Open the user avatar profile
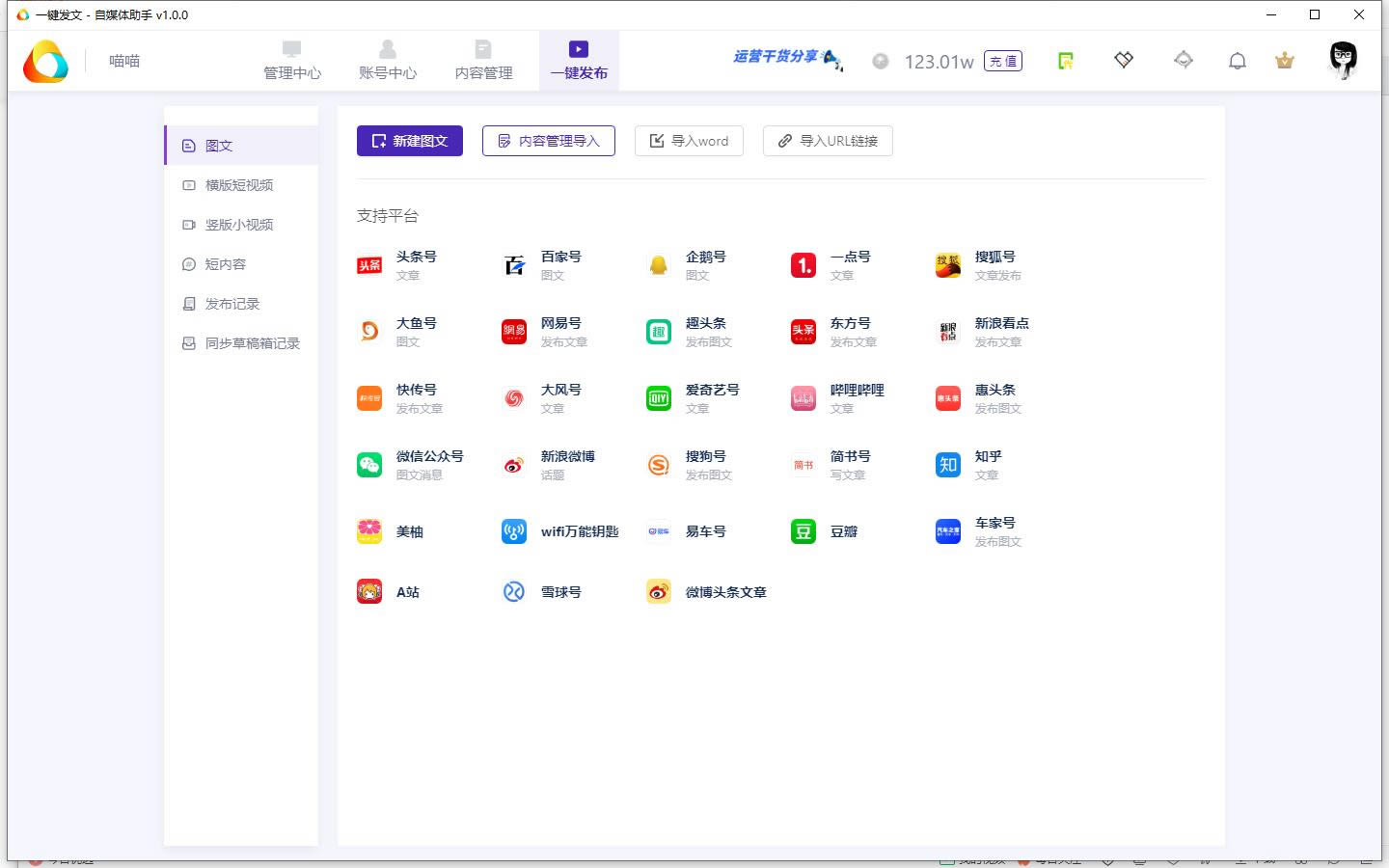This screenshot has height=868, width=1389. pyautogui.click(x=1344, y=60)
